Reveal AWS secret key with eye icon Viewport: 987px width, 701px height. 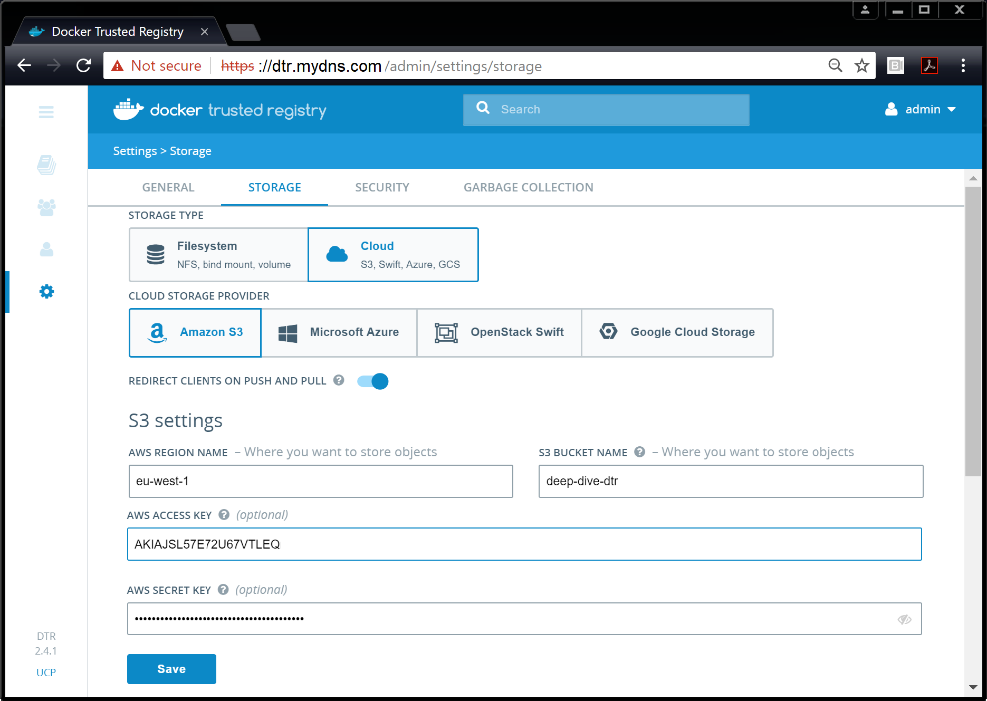pos(904,619)
